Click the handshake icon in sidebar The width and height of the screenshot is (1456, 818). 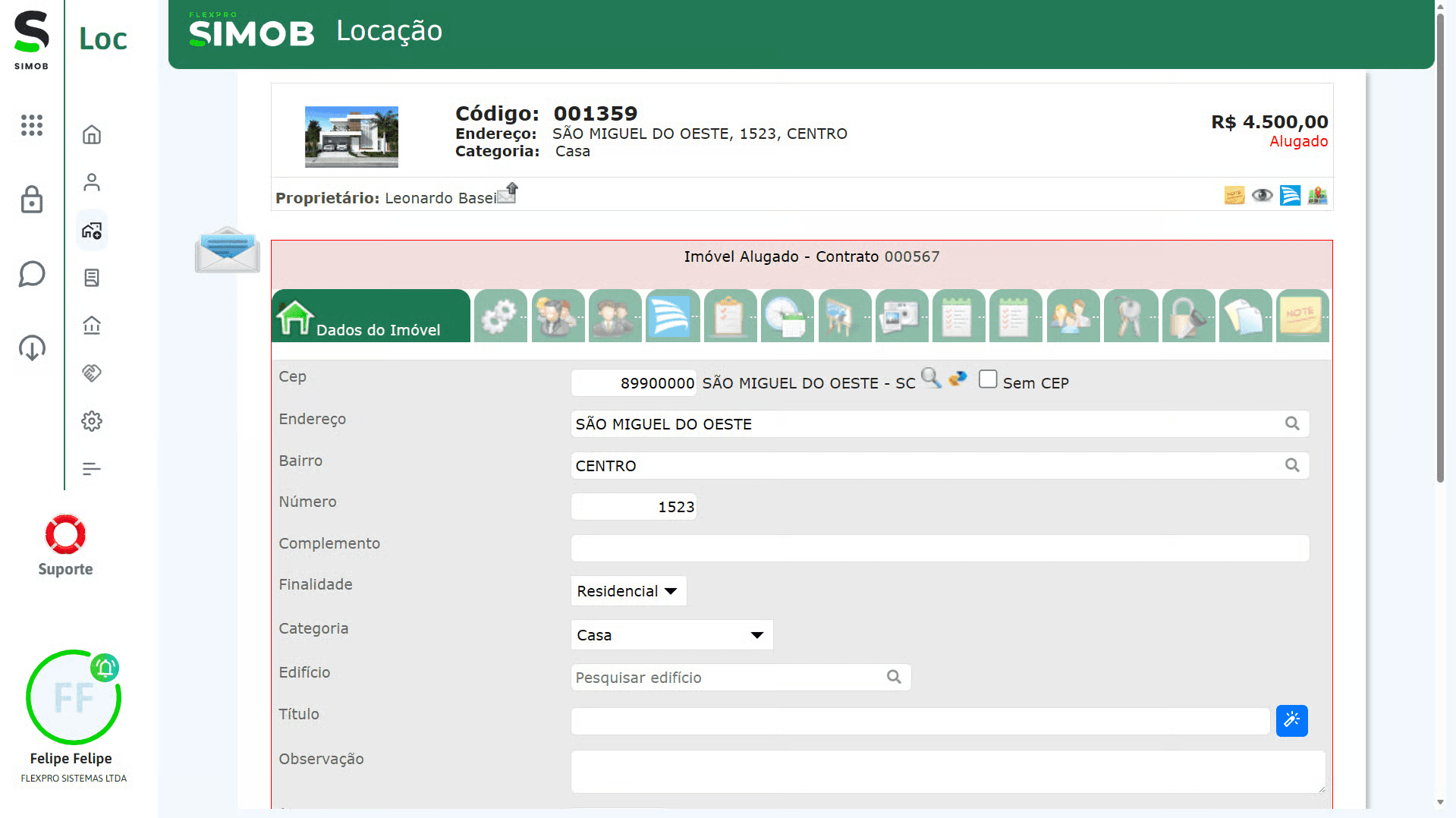(x=92, y=373)
